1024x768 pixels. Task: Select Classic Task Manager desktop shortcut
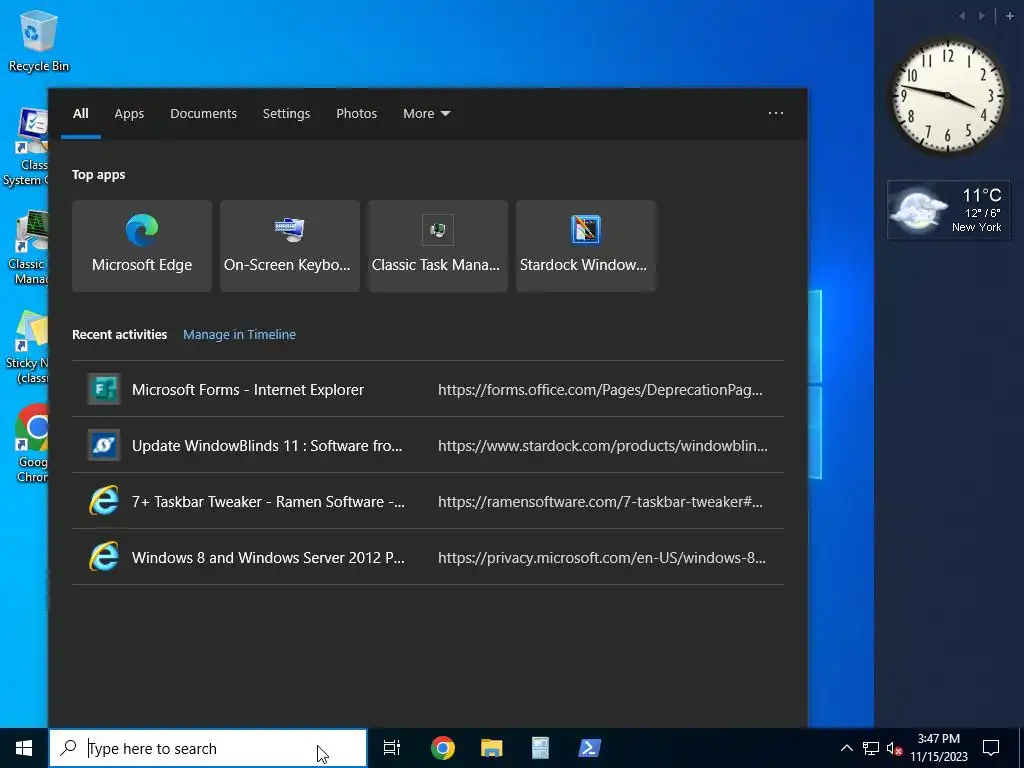(x=27, y=248)
